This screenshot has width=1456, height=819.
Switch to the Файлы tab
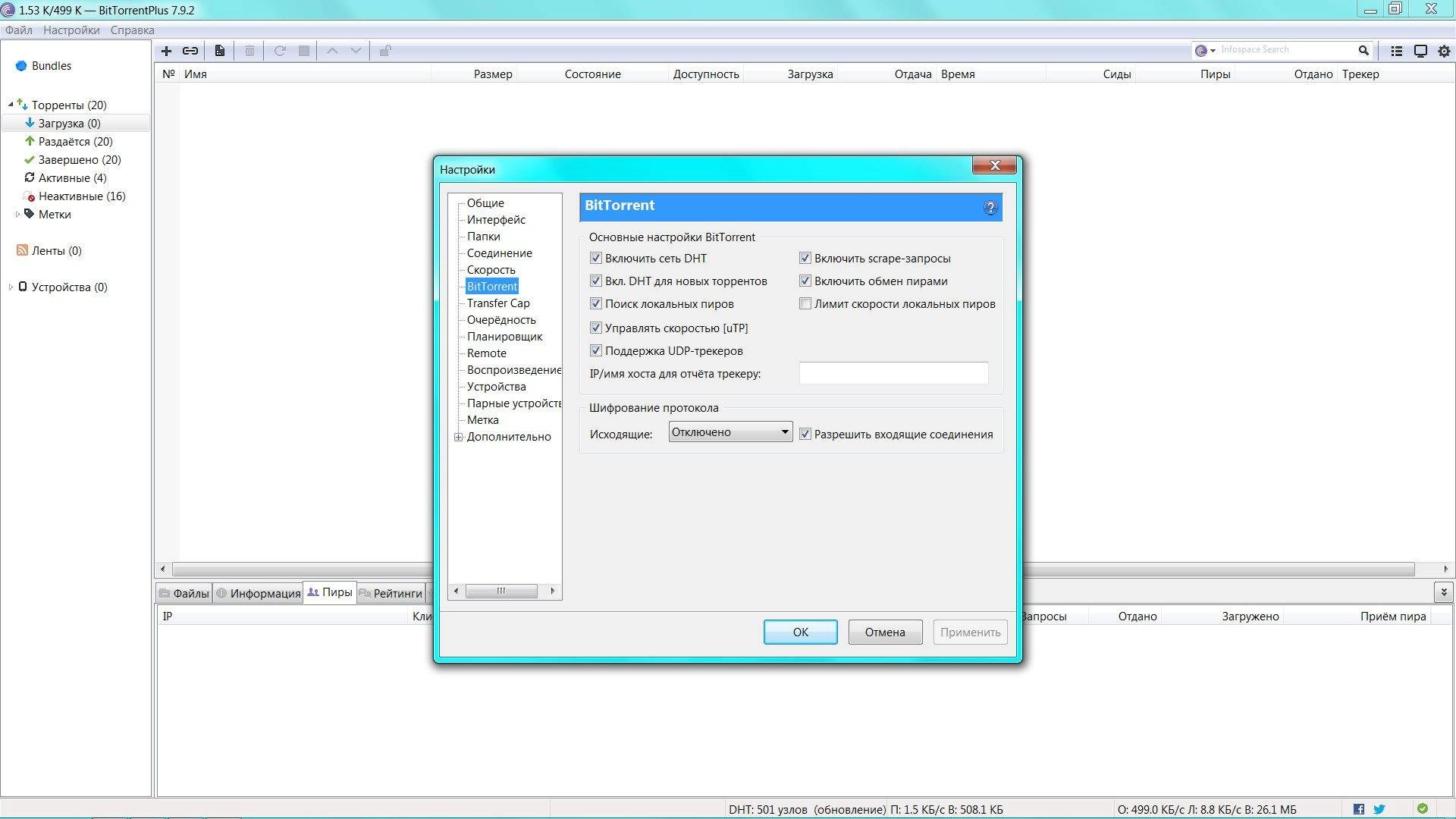[184, 593]
